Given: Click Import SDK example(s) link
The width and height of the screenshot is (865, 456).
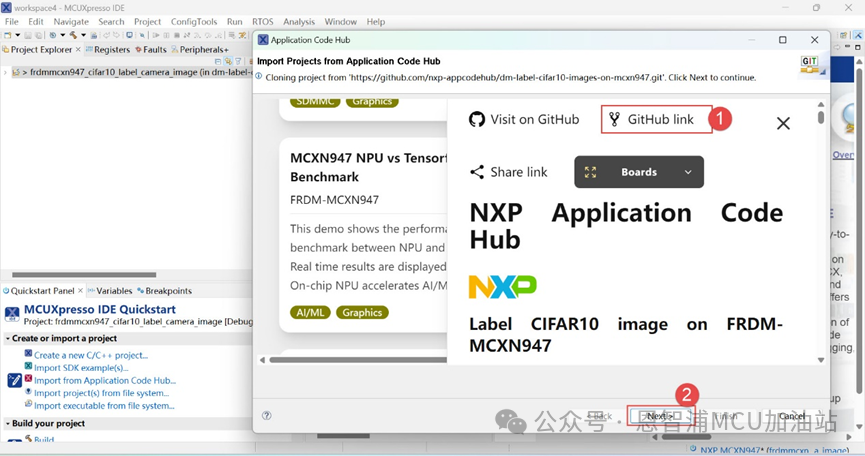Looking at the screenshot, I should pos(81,368).
